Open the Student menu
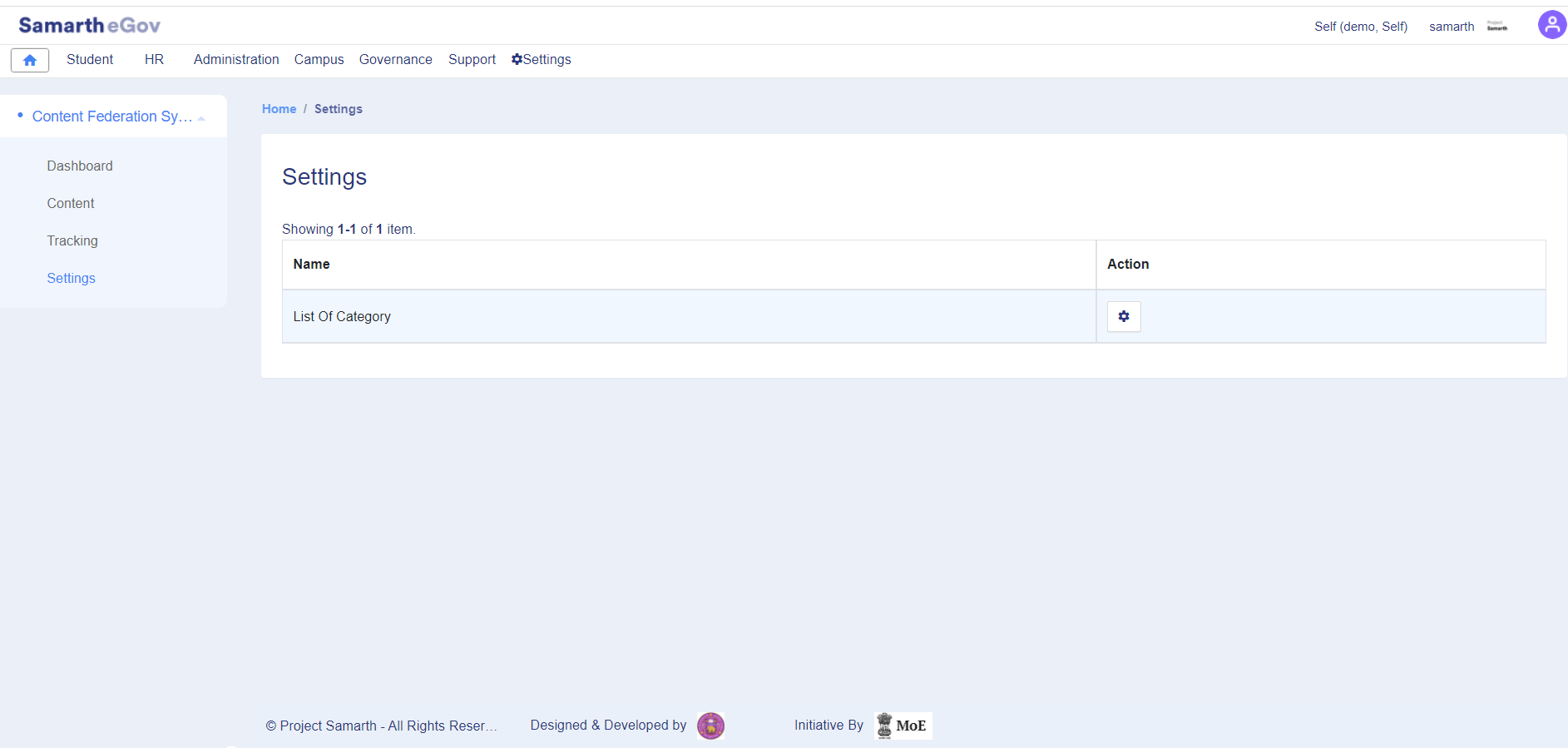Screen dimensions: 1568x748 tap(90, 60)
